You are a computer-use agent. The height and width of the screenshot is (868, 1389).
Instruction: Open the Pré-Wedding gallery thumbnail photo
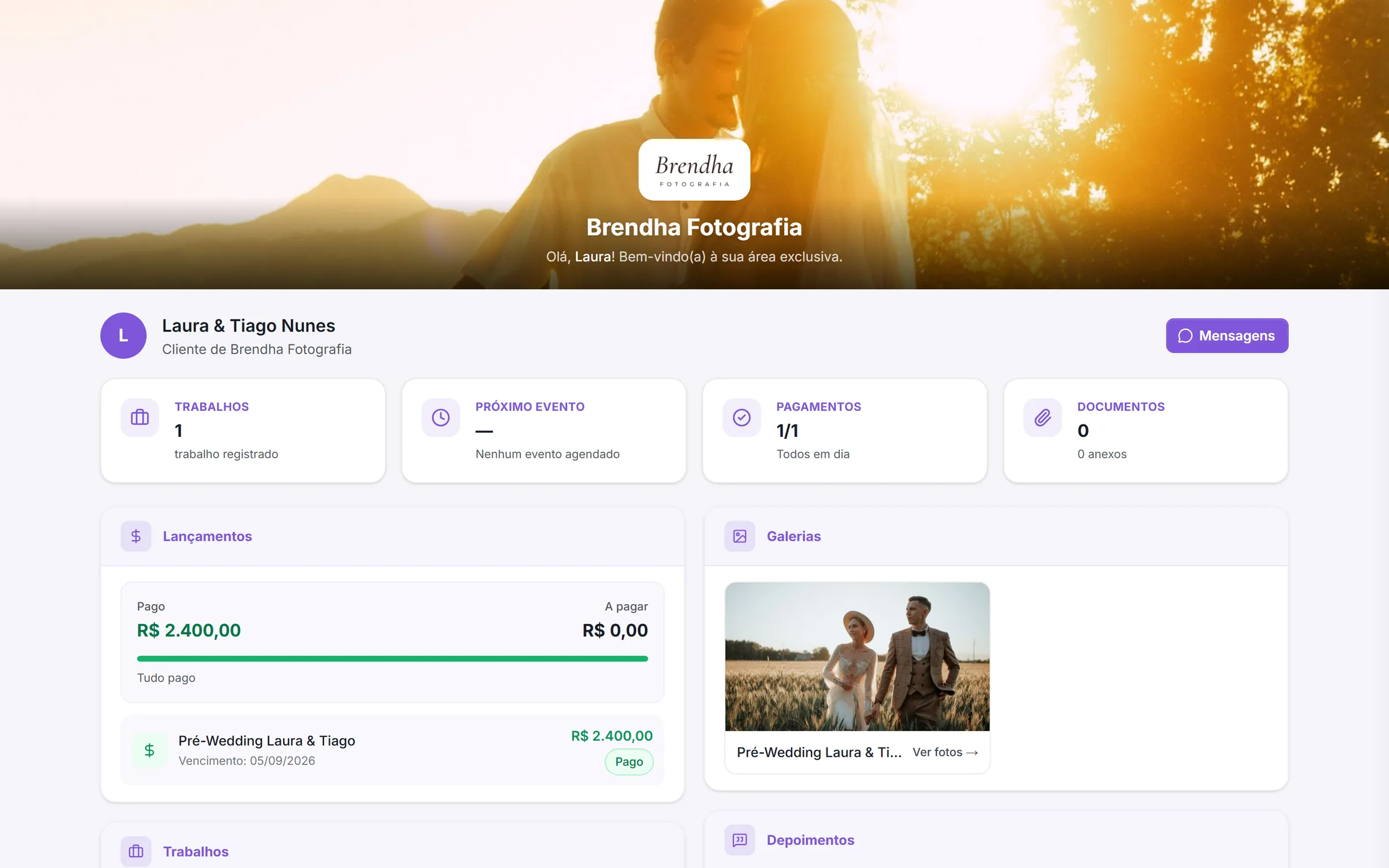click(857, 657)
